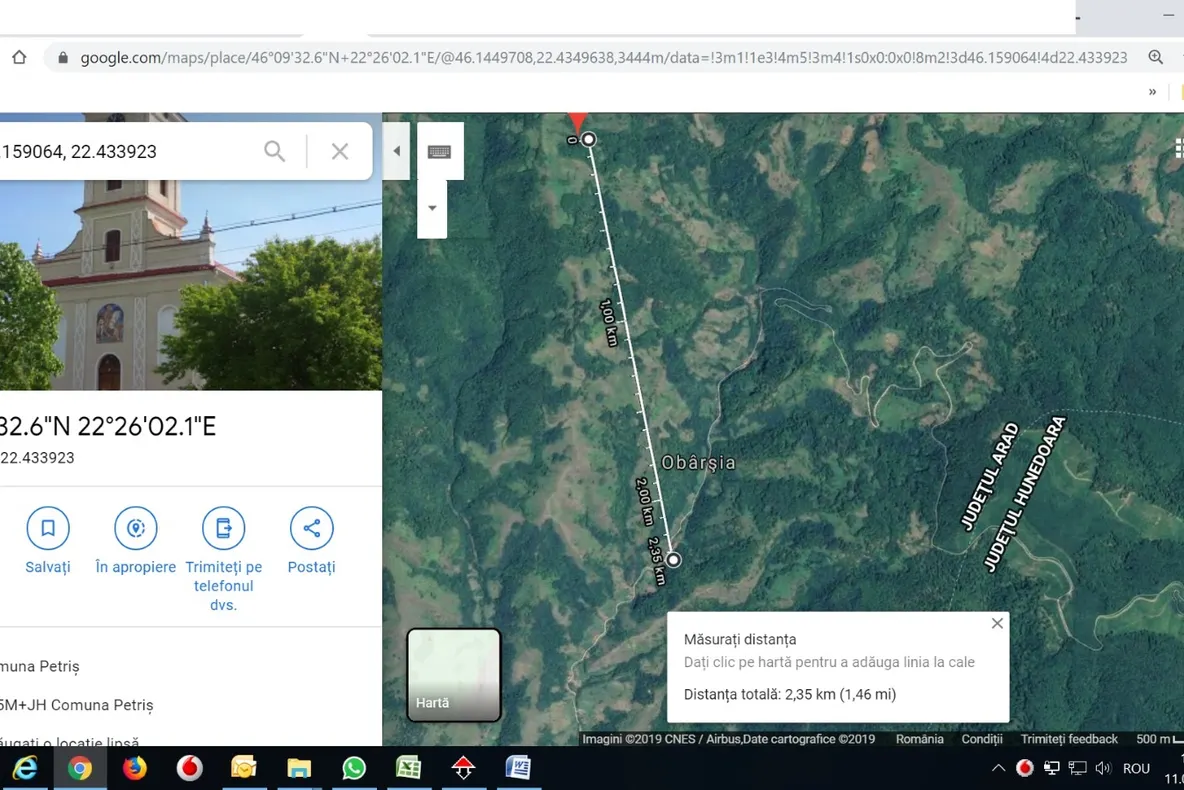Click the Distanța totală 2,35 km text
Image resolution: width=1184 pixels, height=790 pixels.
pos(790,694)
